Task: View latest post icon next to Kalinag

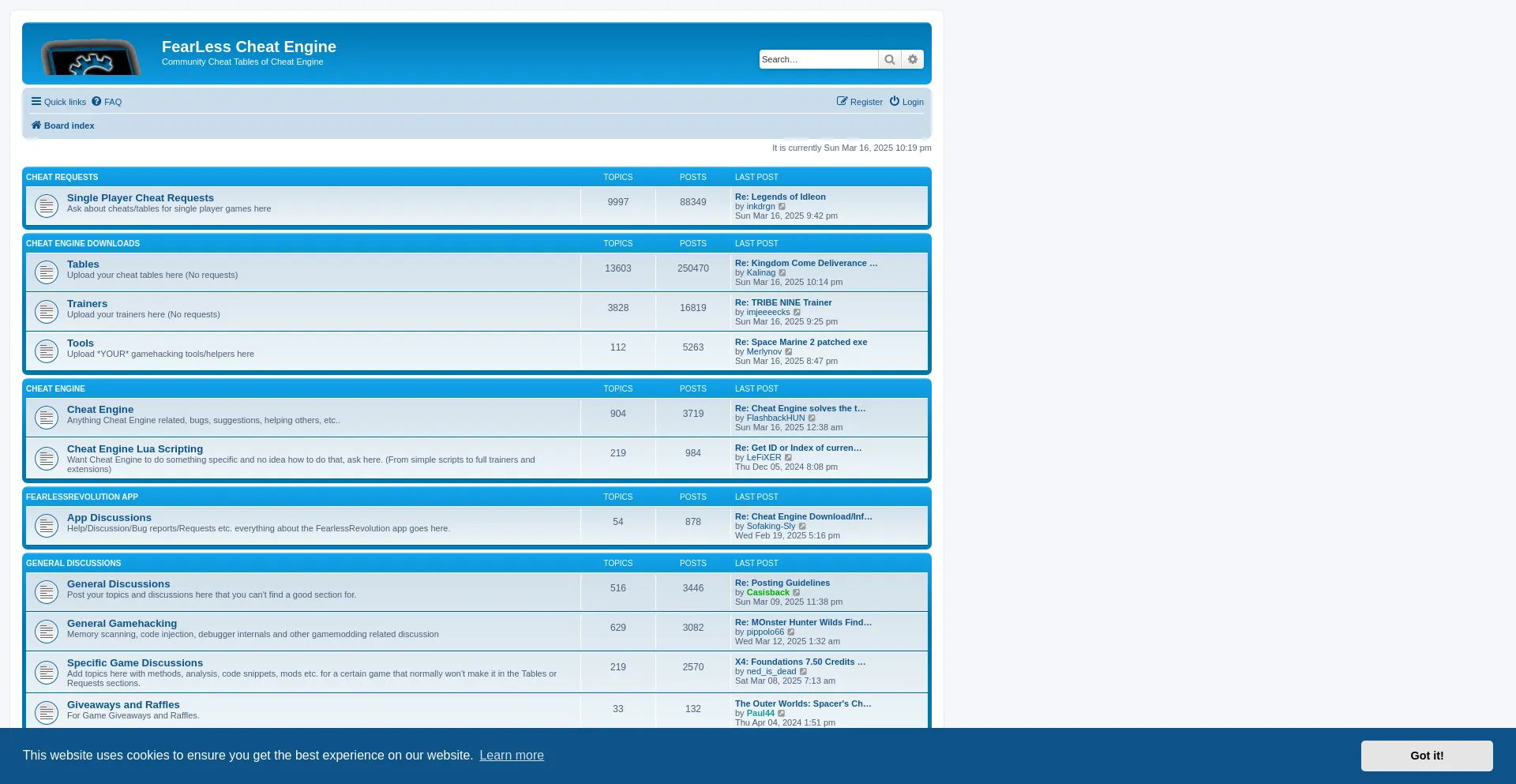Action: [x=783, y=273]
